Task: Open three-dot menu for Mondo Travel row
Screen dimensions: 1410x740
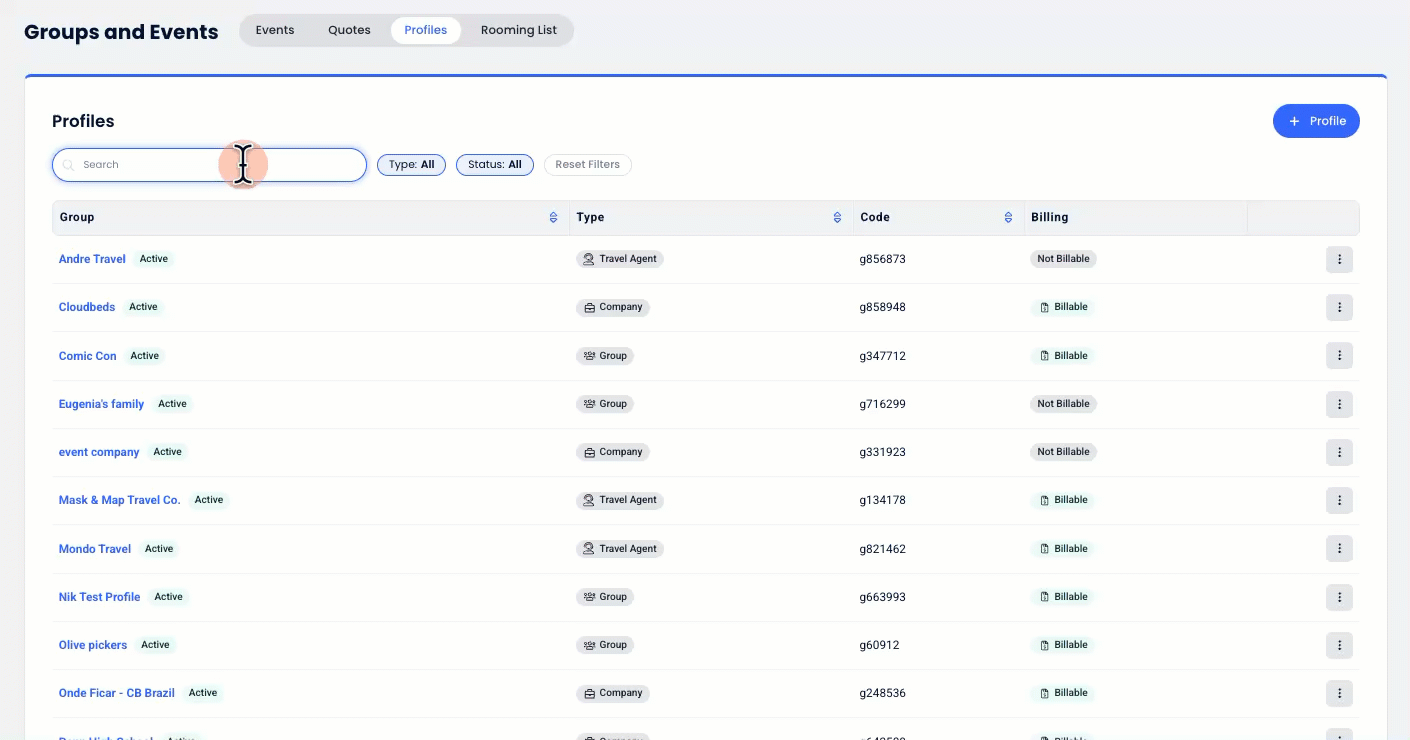Action: (1339, 549)
